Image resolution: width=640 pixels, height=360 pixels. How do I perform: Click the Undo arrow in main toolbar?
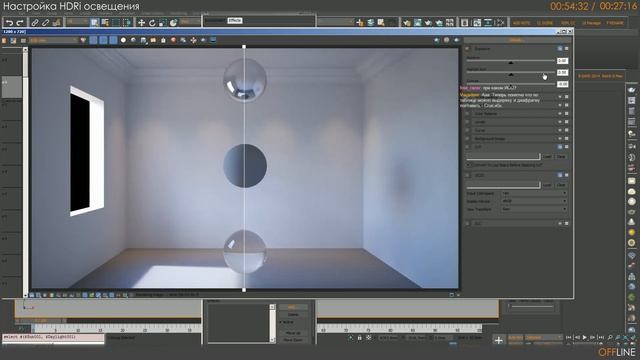point(9,23)
